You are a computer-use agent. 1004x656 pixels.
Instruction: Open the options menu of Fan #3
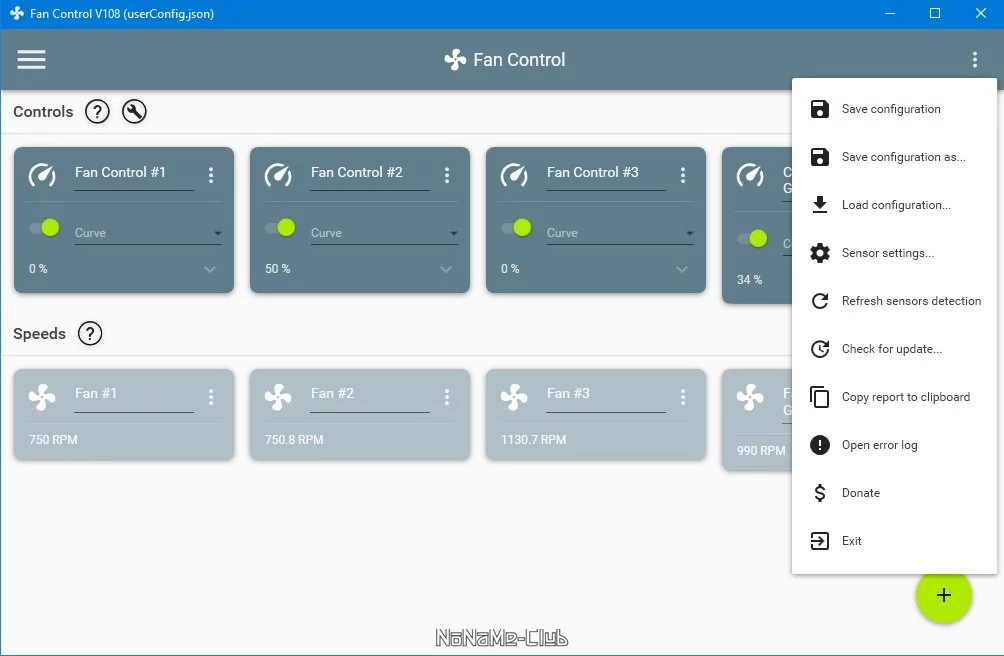[683, 397]
